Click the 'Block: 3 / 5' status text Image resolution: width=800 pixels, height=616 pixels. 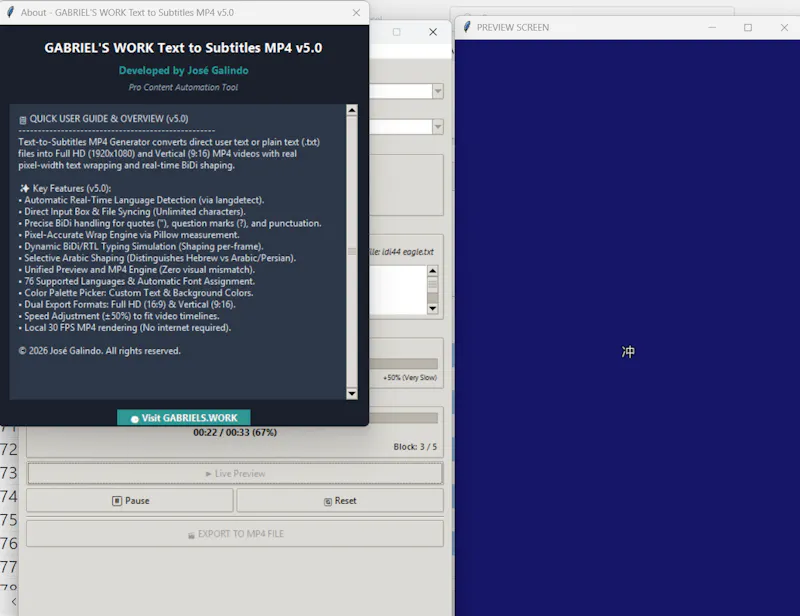415,447
